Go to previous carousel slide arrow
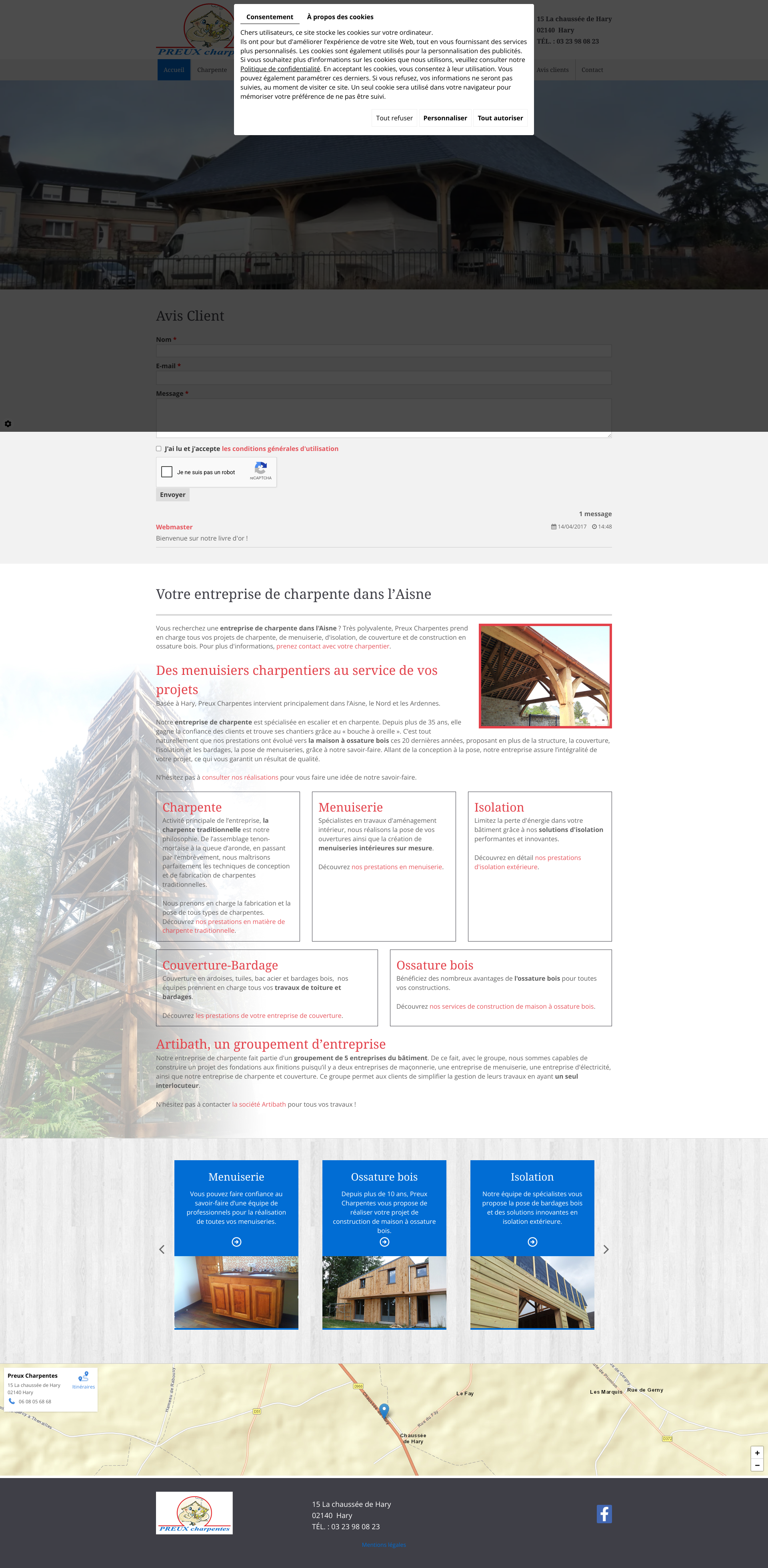The image size is (768, 1568). pos(162,1250)
